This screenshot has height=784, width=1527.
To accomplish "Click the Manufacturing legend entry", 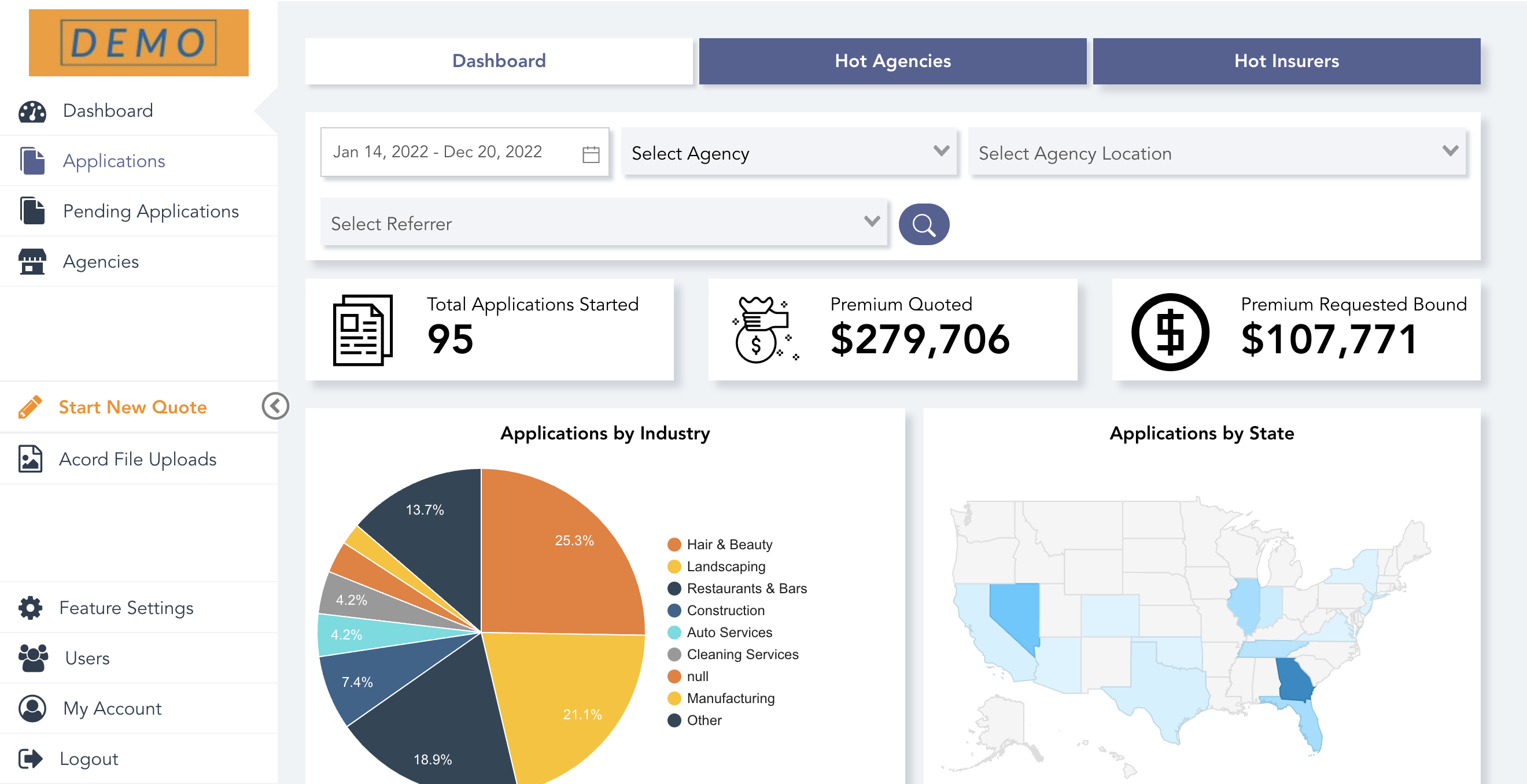I will click(721, 698).
